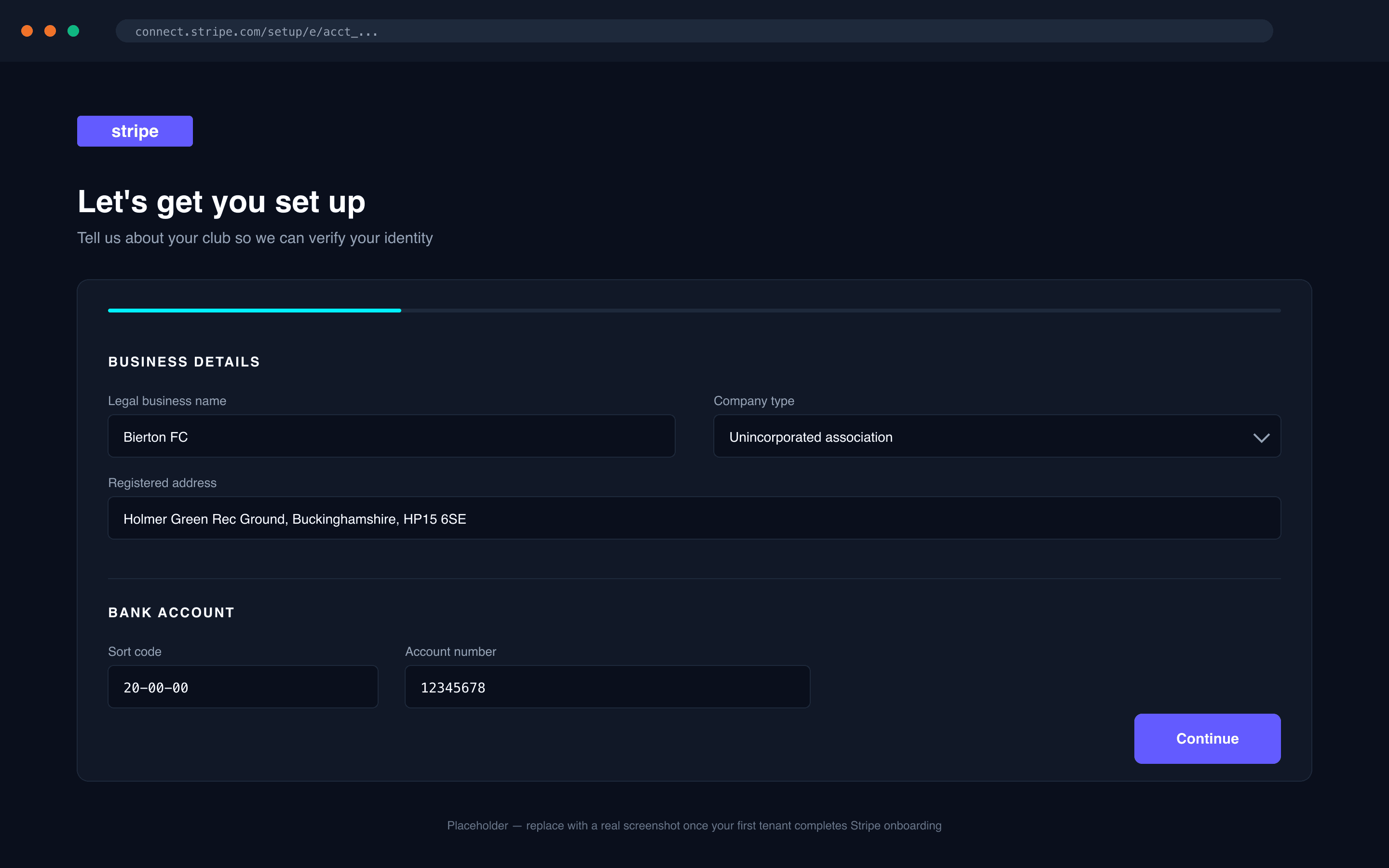Click the placeholder footer note text

pos(694,826)
